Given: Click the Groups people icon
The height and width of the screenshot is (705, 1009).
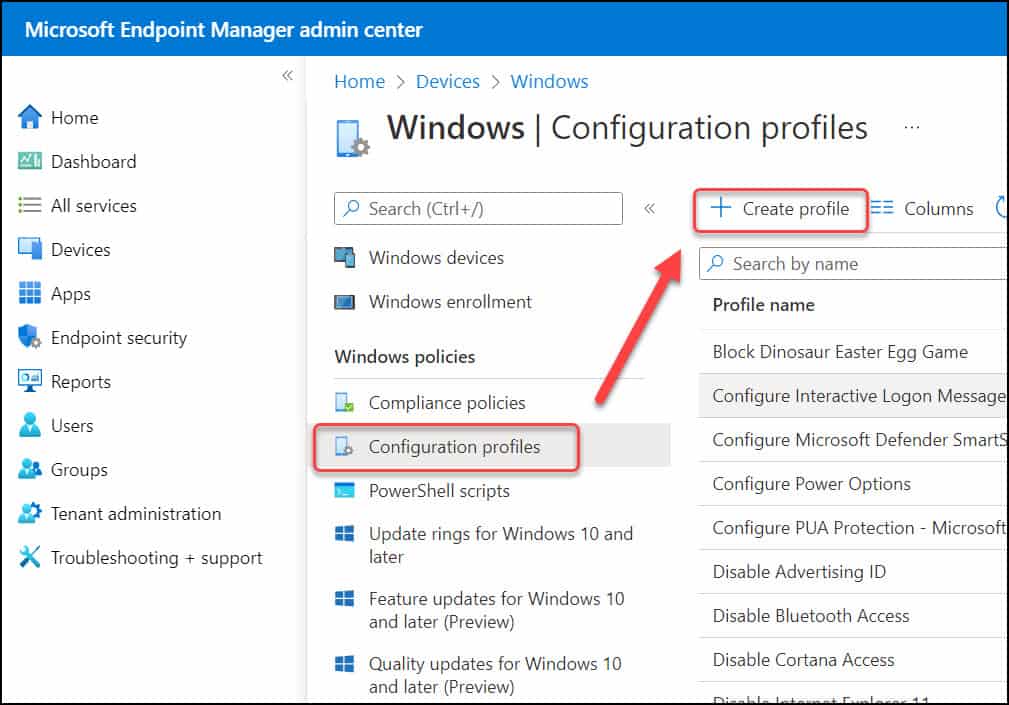Looking at the screenshot, I should (30, 469).
